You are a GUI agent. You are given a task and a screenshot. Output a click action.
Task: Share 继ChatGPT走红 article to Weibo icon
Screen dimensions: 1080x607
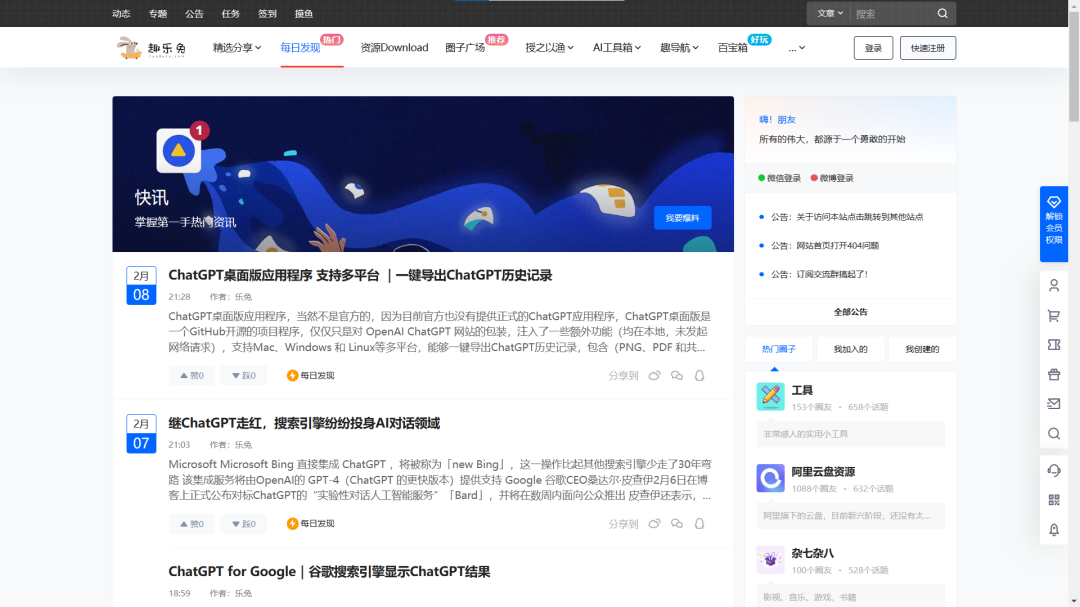click(x=654, y=524)
